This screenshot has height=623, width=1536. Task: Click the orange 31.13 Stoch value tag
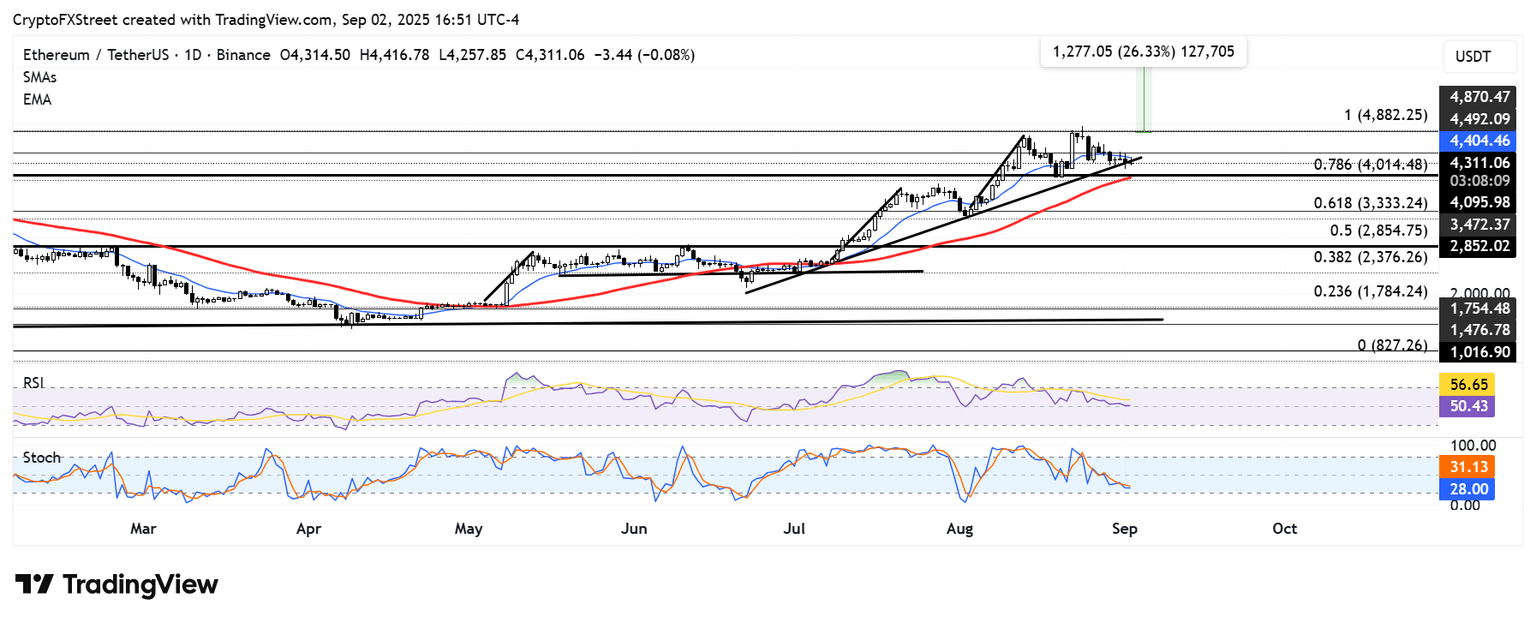pos(1476,466)
